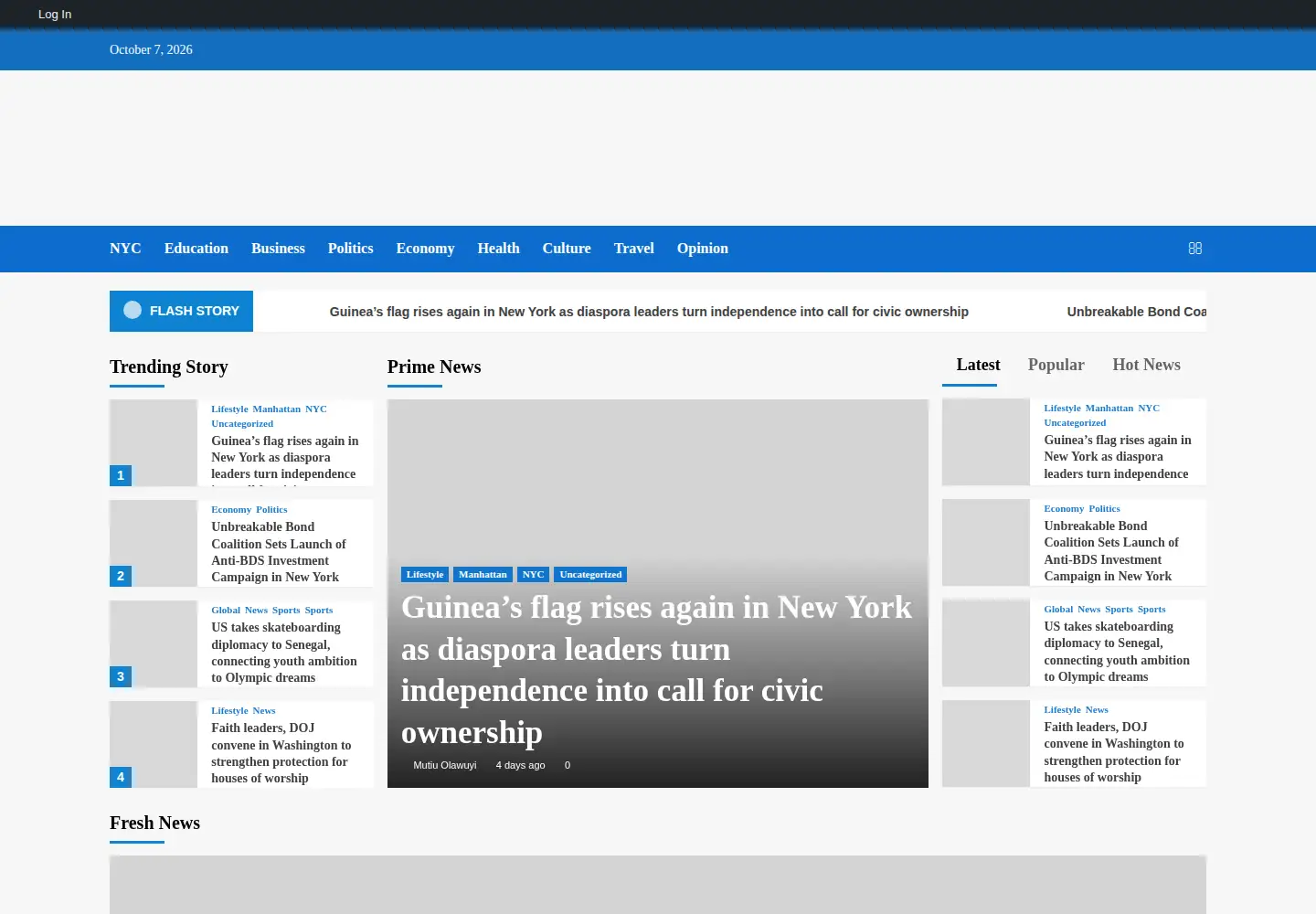The height and width of the screenshot is (914, 1316).
Task: Open Trending story 2 Unbreakable Bond headline
Action: [279, 552]
